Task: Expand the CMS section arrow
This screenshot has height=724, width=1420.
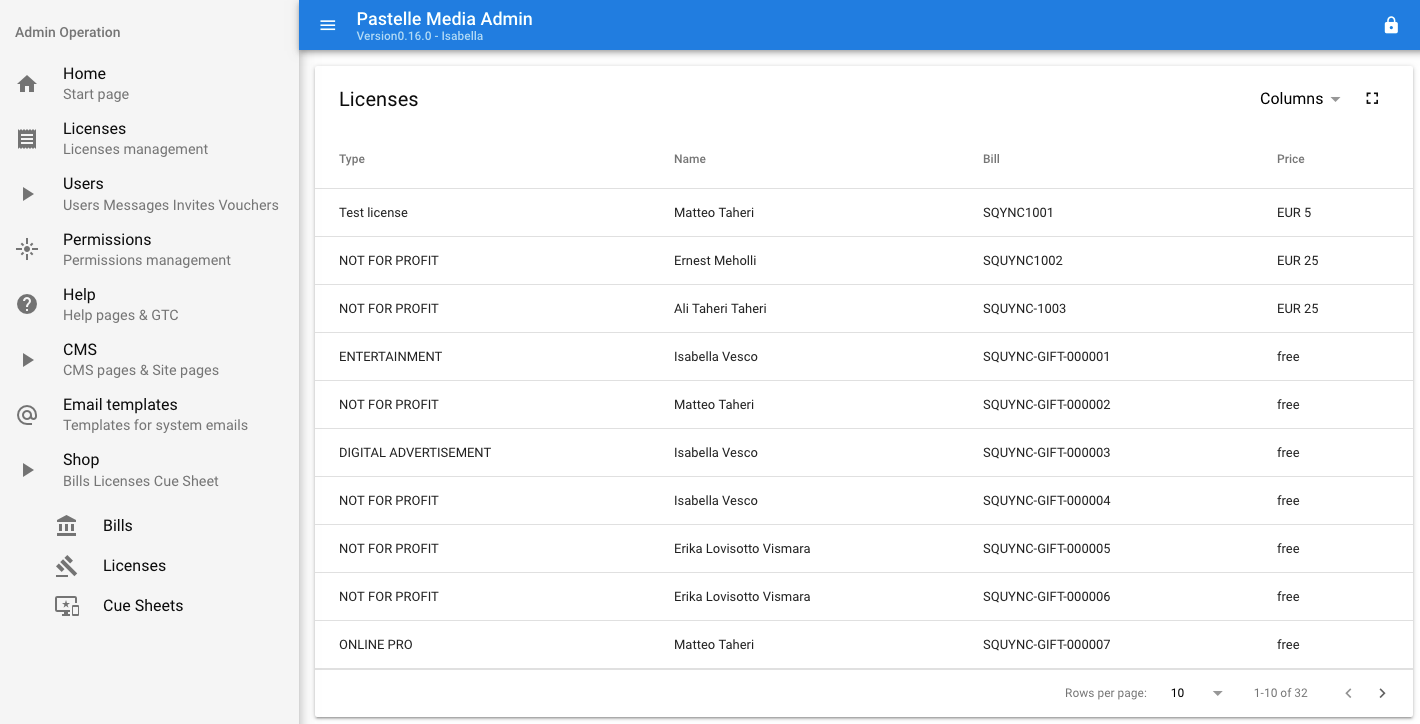Action: (28, 360)
